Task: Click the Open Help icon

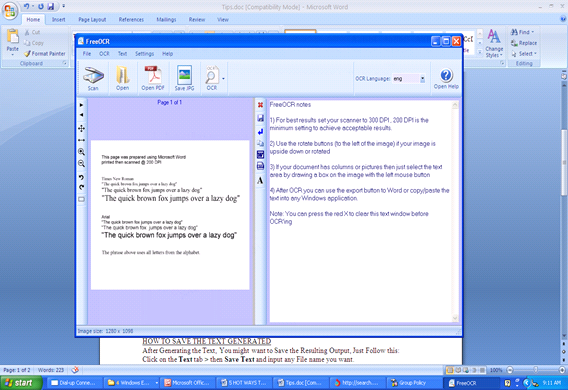Action: (446, 79)
